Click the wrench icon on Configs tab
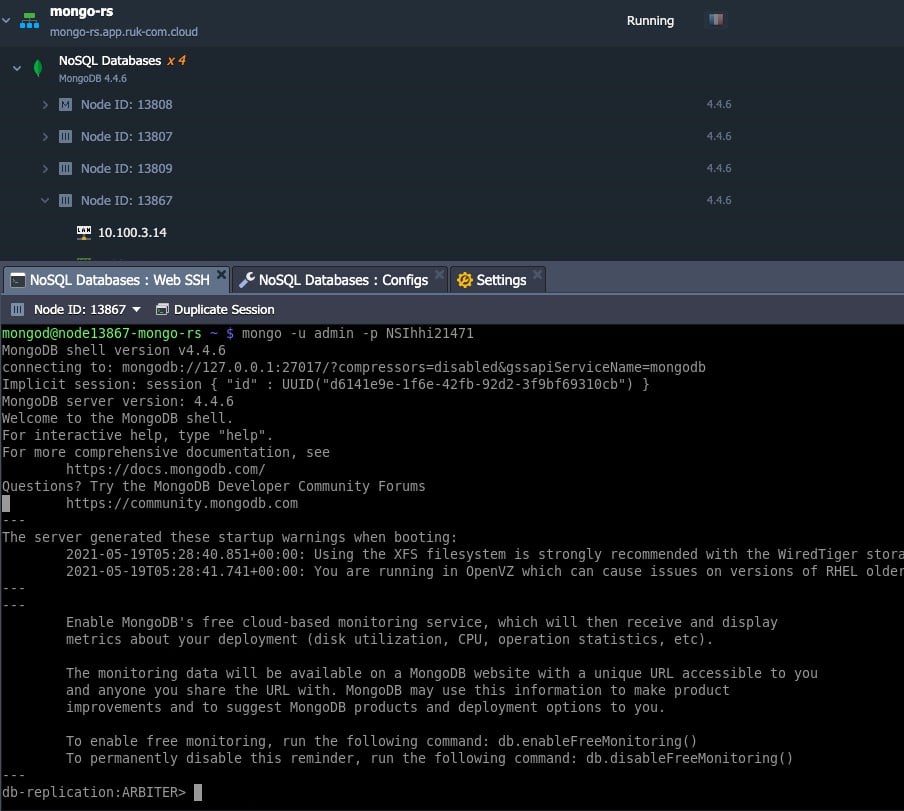This screenshot has width=904, height=811. click(x=247, y=280)
